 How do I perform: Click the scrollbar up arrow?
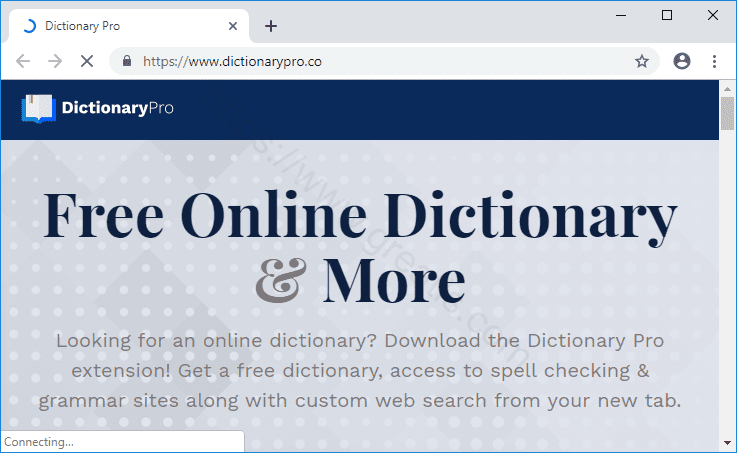(x=728, y=88)
